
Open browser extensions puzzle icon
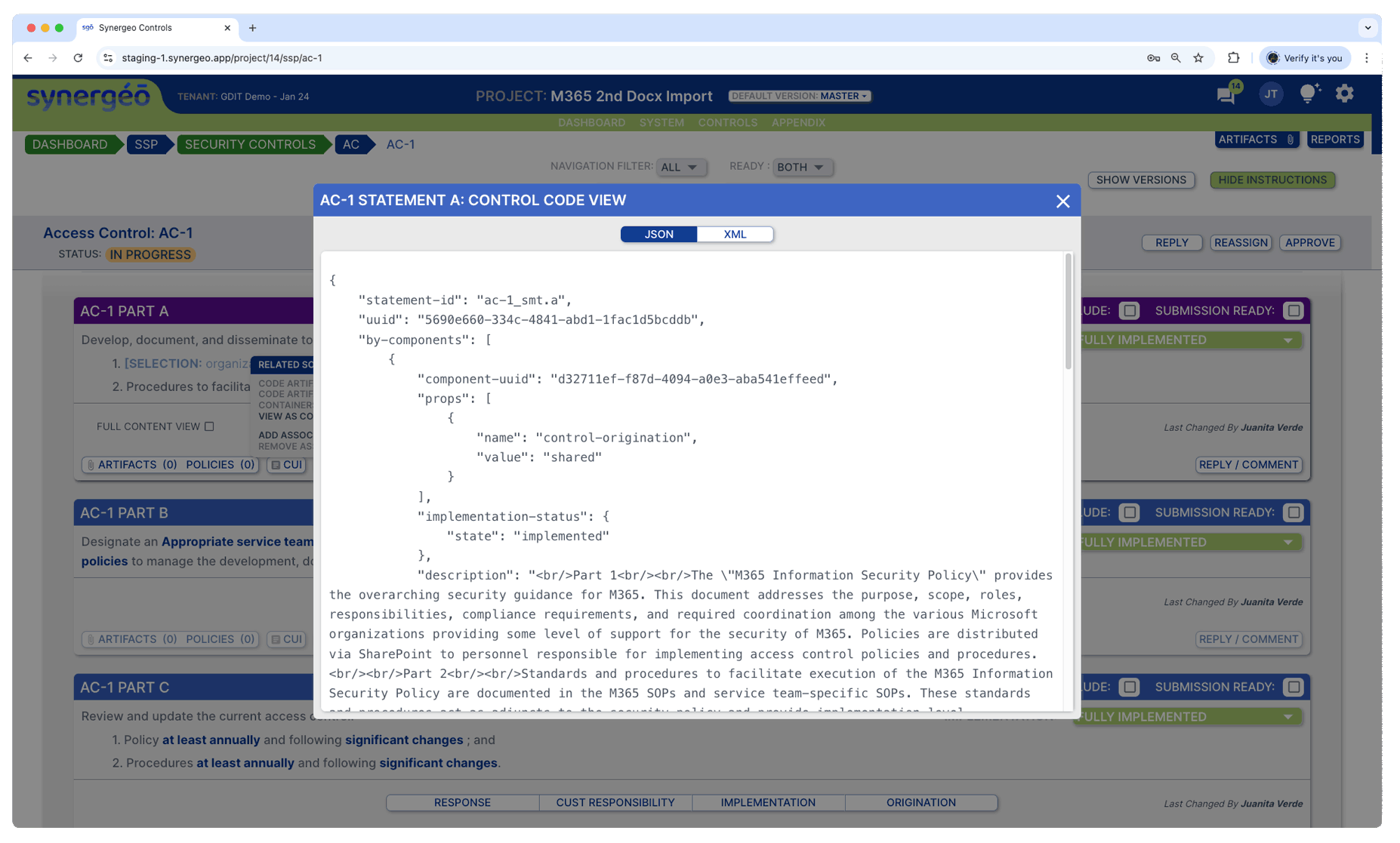1233,57
